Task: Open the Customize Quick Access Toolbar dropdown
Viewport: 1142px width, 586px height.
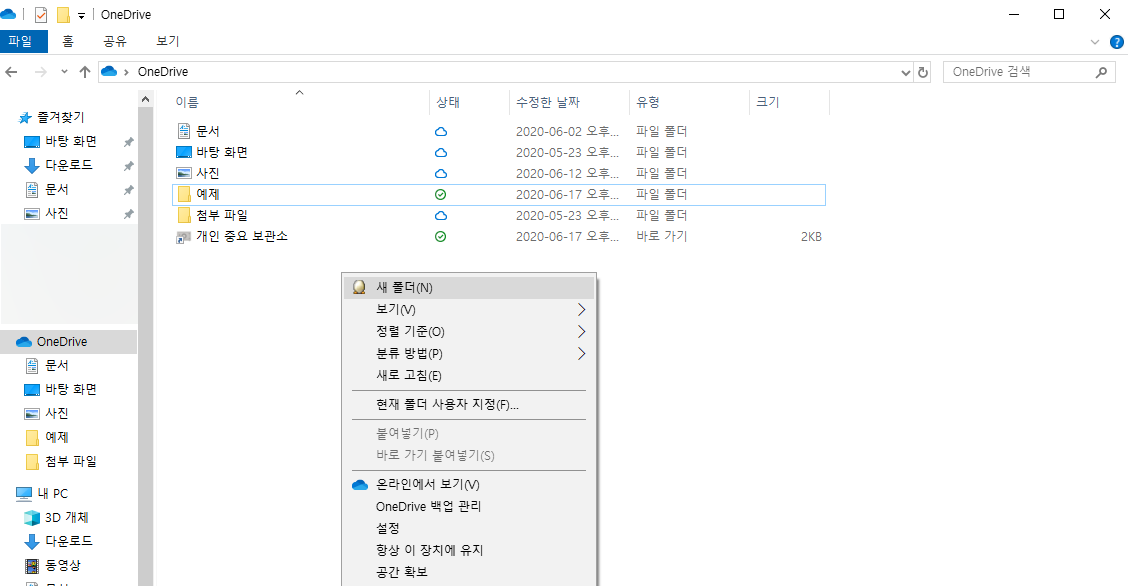Action: click(x=82, y=15)
